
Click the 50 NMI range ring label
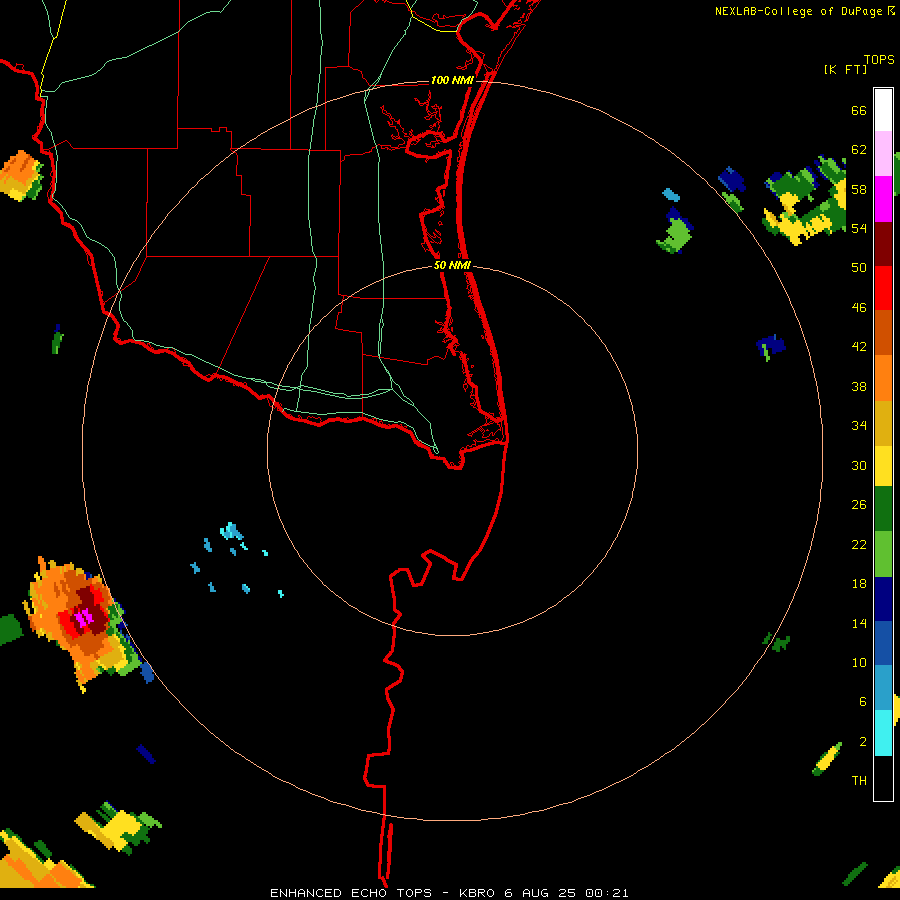[x=452, y=265]
